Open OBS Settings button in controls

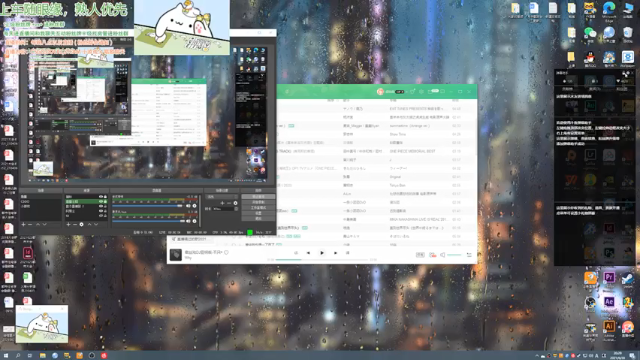[x=258, y=213]
